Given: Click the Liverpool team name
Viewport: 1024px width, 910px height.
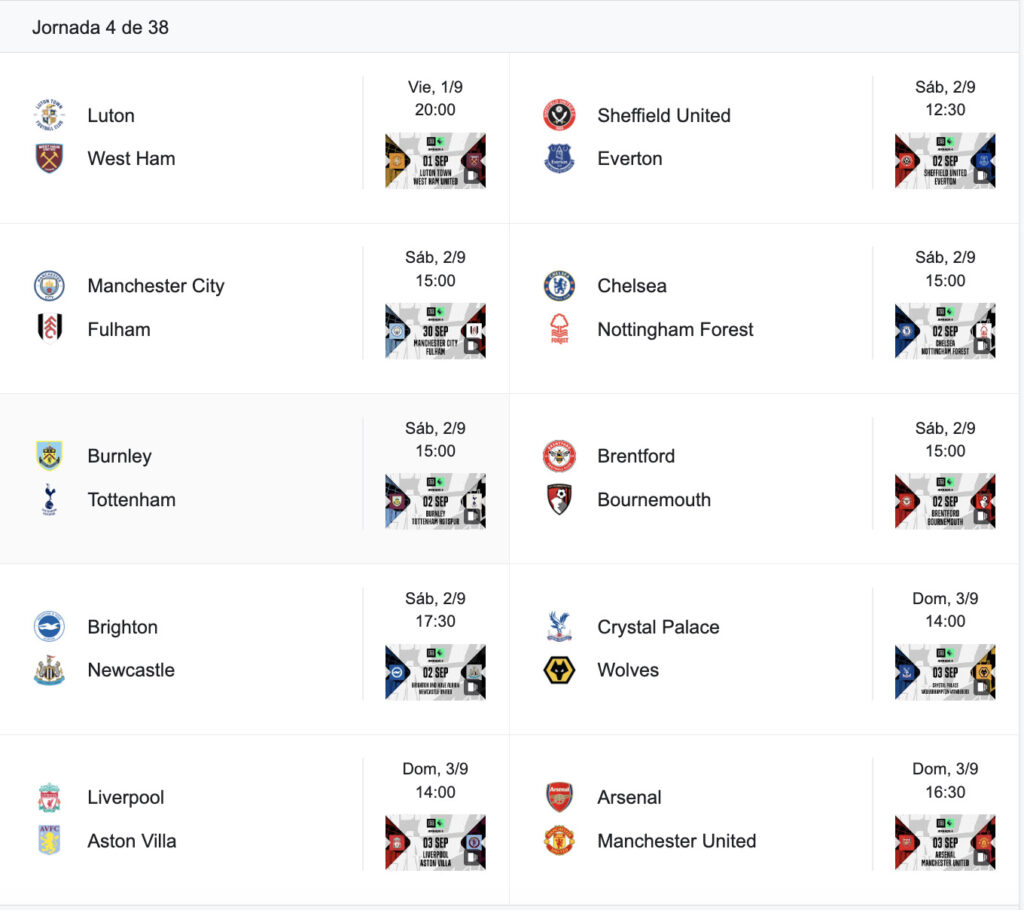Looking at the screenshot, I should coord(126,798).
